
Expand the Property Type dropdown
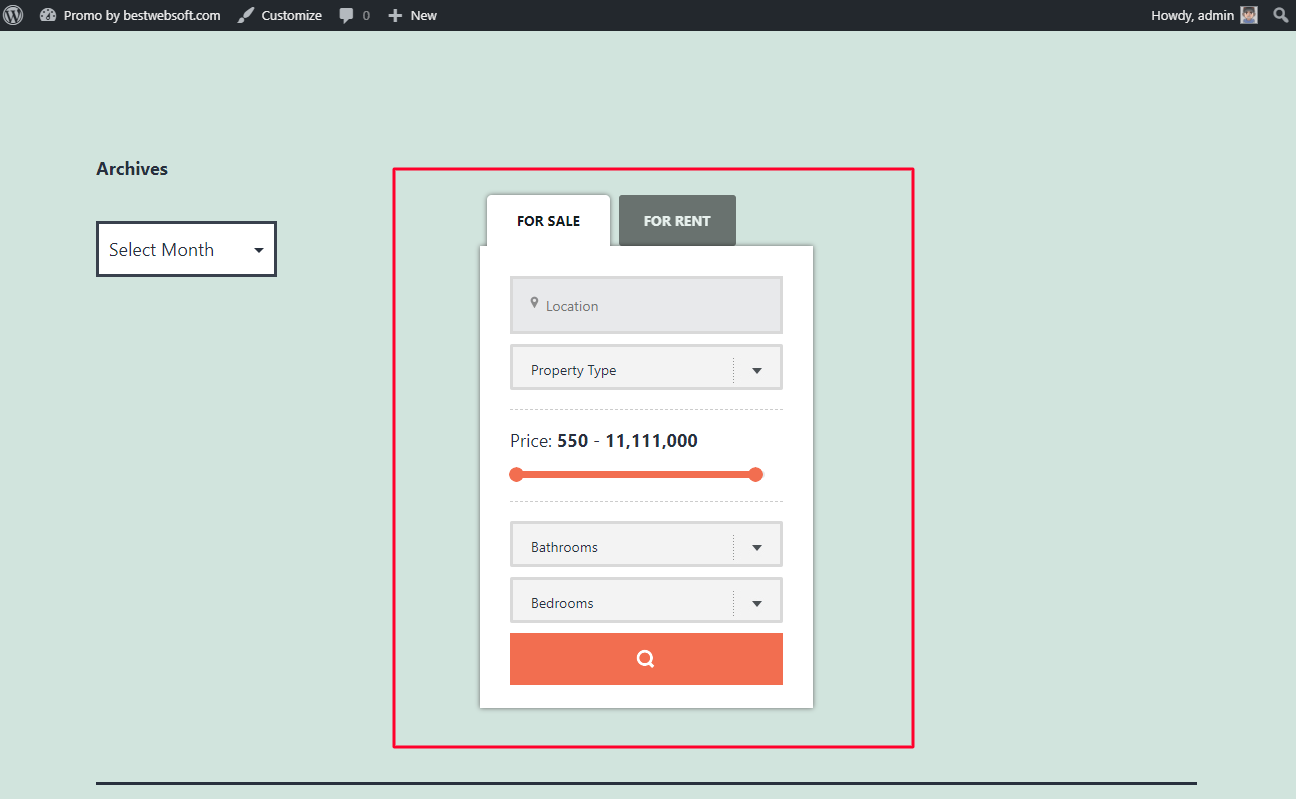pos(646,367)
